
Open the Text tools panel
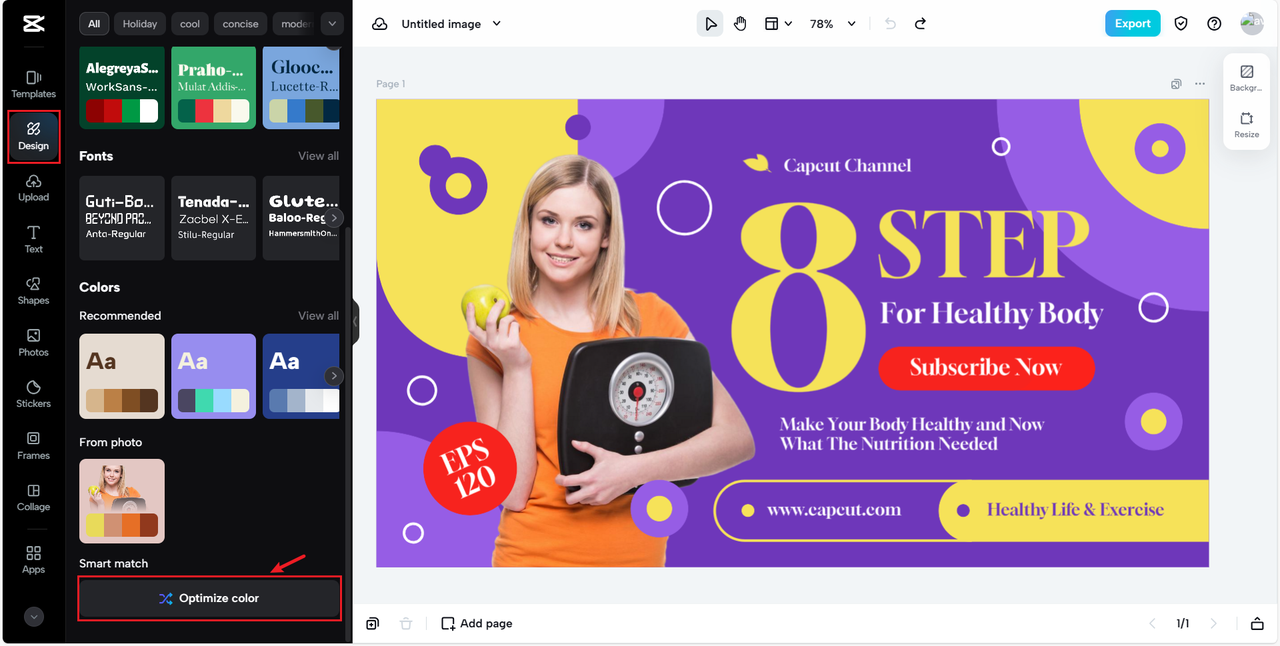(33, 239)
